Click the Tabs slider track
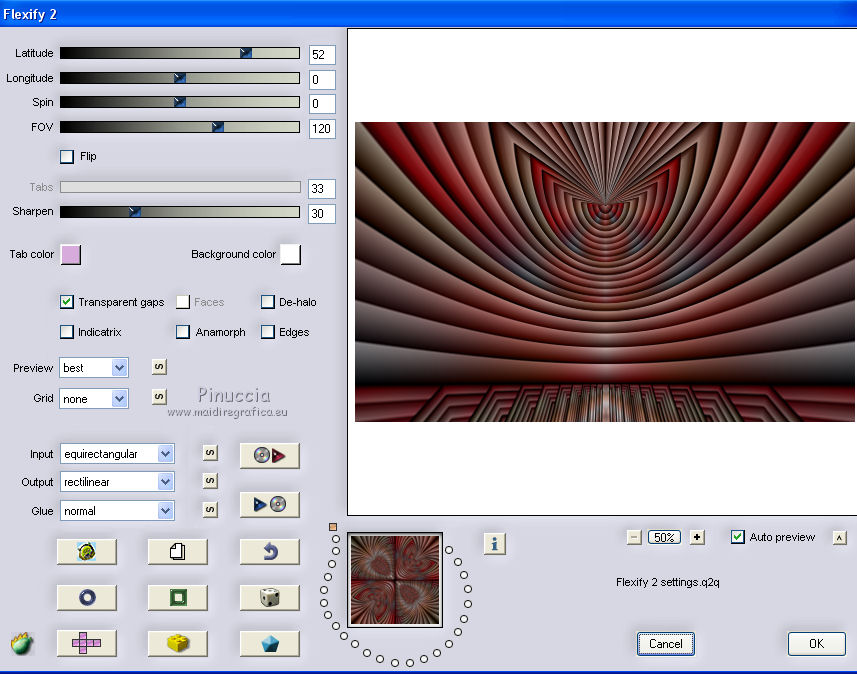Screen dimensions: 857x674 tap(180, 187)
